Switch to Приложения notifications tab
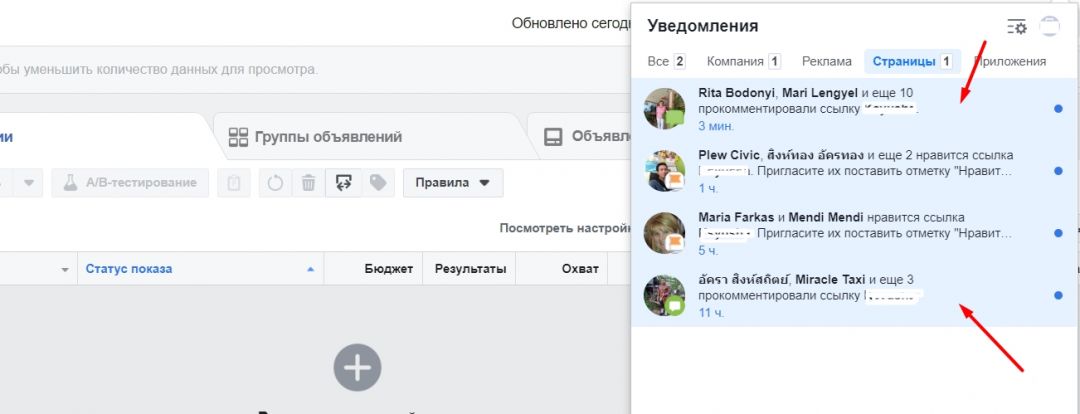 click(1010, 61)
